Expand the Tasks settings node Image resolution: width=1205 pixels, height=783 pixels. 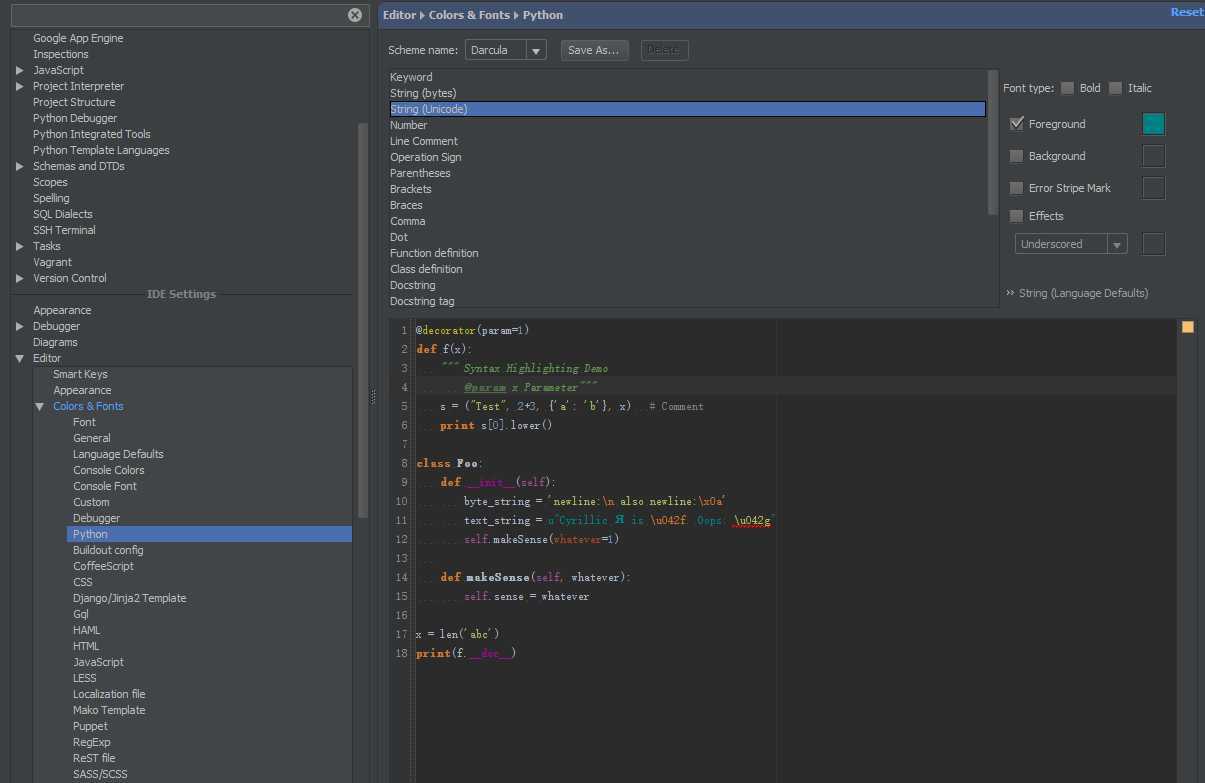(x=20, y=246)
